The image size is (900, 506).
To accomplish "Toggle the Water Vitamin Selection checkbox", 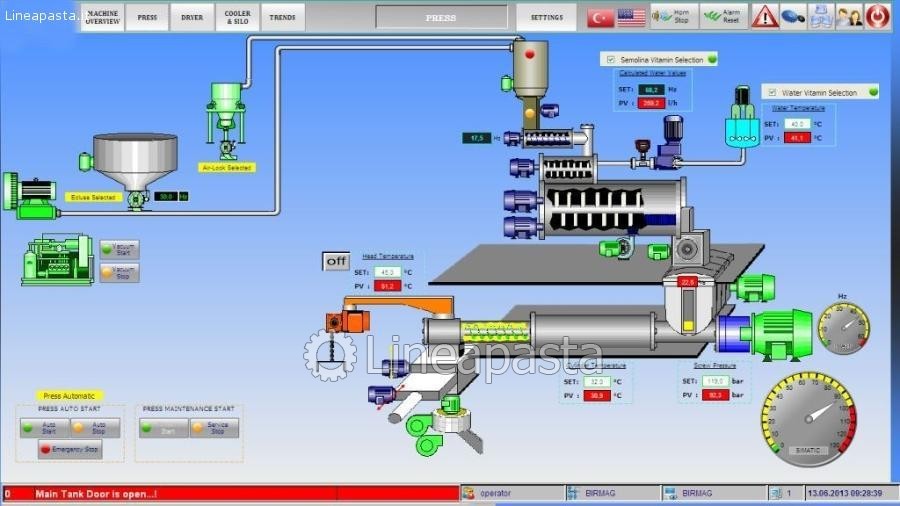I will point(771,92).
